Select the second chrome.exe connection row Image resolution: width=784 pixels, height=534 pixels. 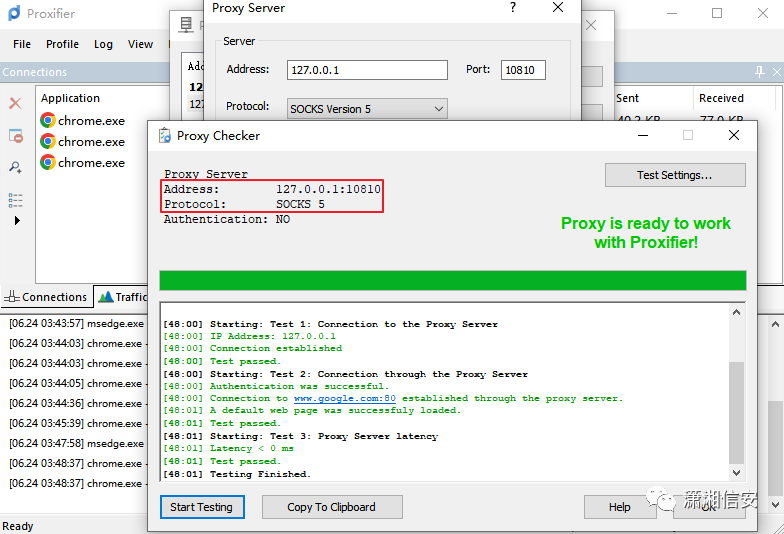pyautogui.click(x=82, y=142)
